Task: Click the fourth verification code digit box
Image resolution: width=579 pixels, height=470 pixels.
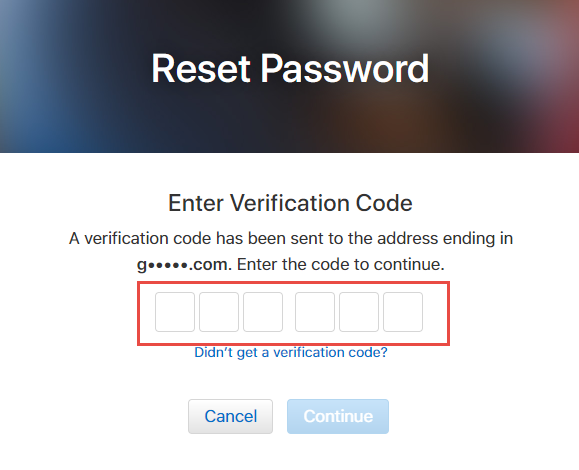Action: click(315, 312)
